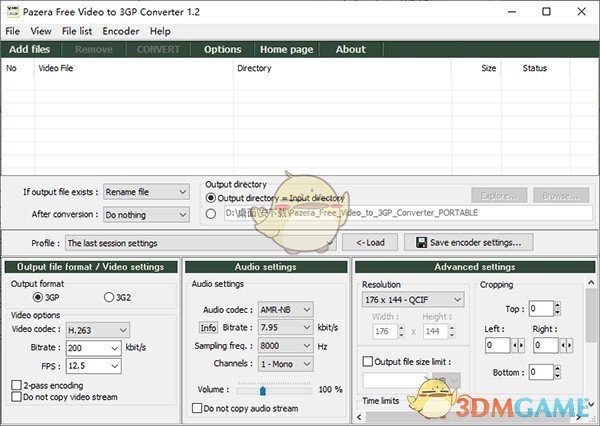This screenshot has height=426, width=600.
Task: Open the After conversion dropdown
Action: [x=146, y=215]
